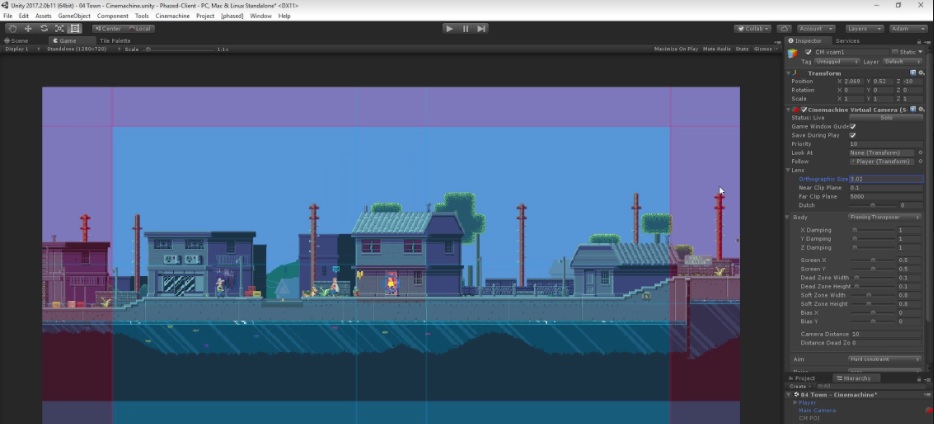Click the Solo button
The image size is (934, 424).
coord(885,117)
